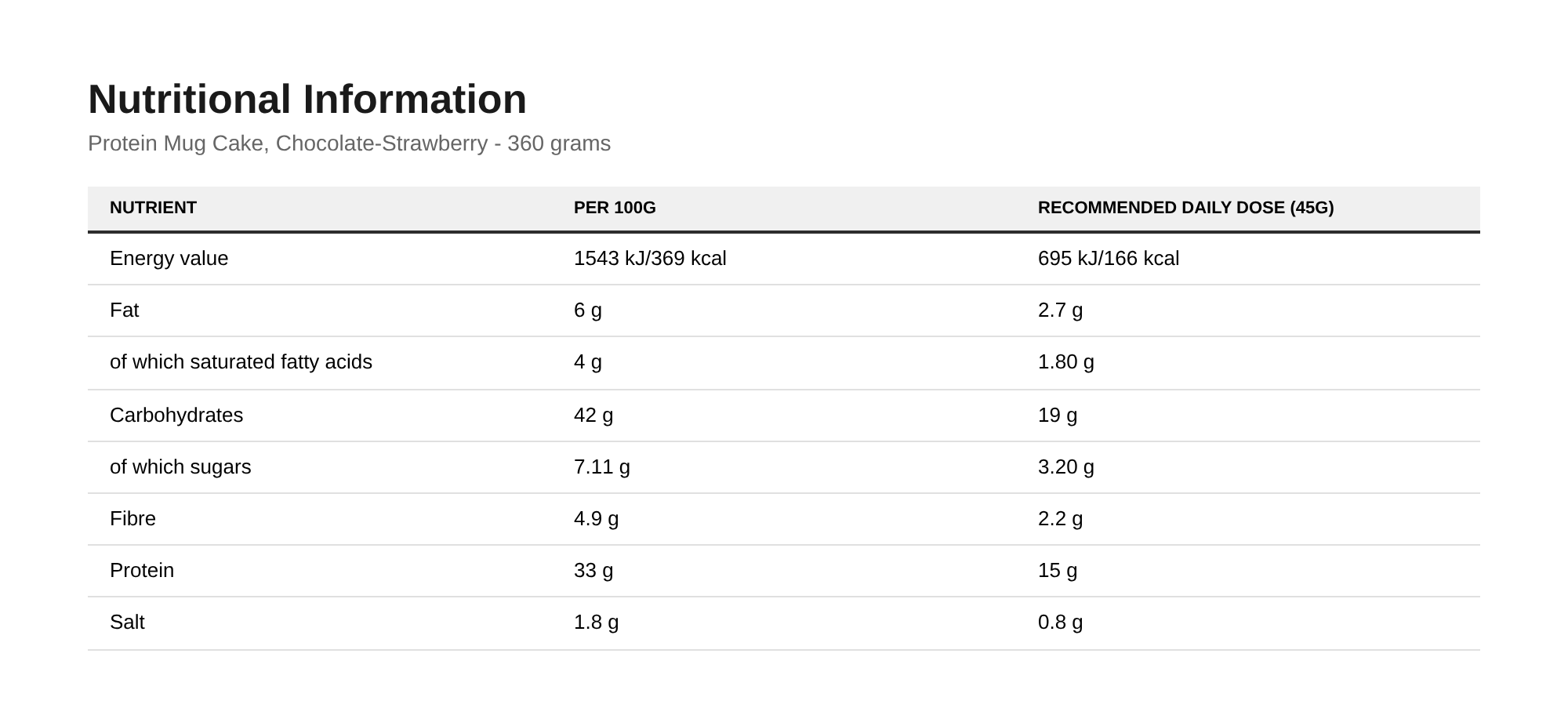This screenshot has height=726, width=1568.
Task: Select the Salt row label
Action: [x=127, y=623]
